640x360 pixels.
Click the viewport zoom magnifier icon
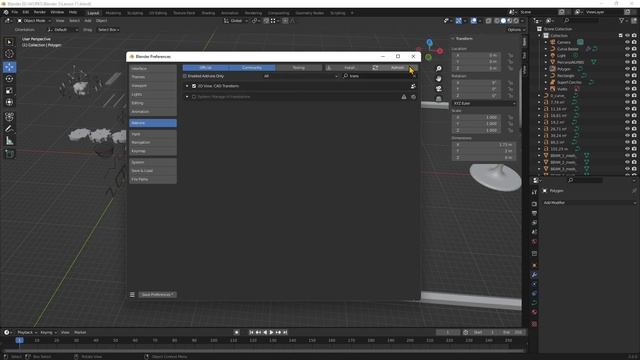pyautogui.click(x=439, y=69)
